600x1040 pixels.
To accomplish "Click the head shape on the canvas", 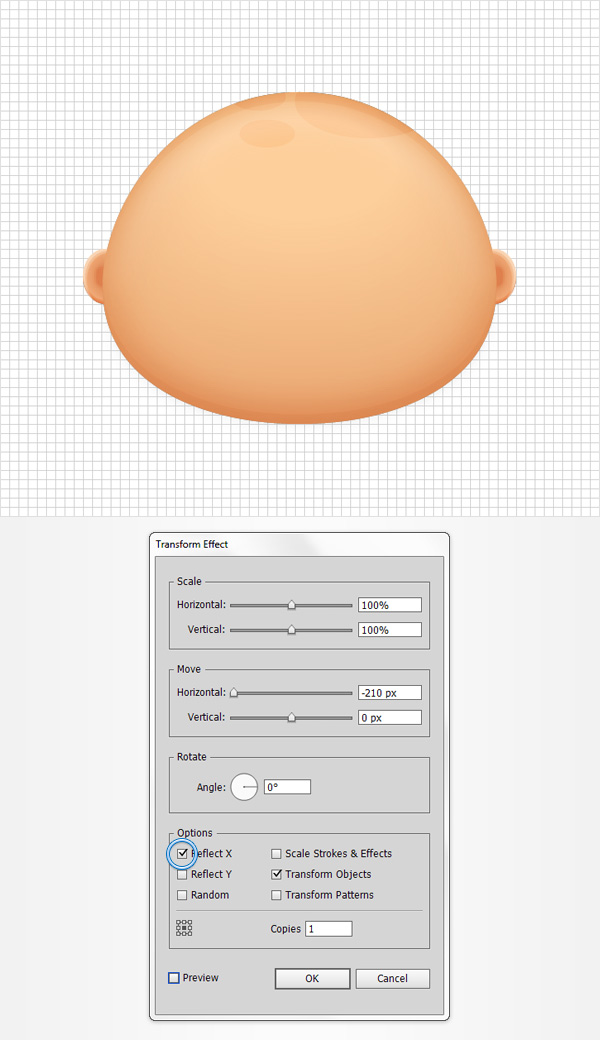I will coord(300,257).
